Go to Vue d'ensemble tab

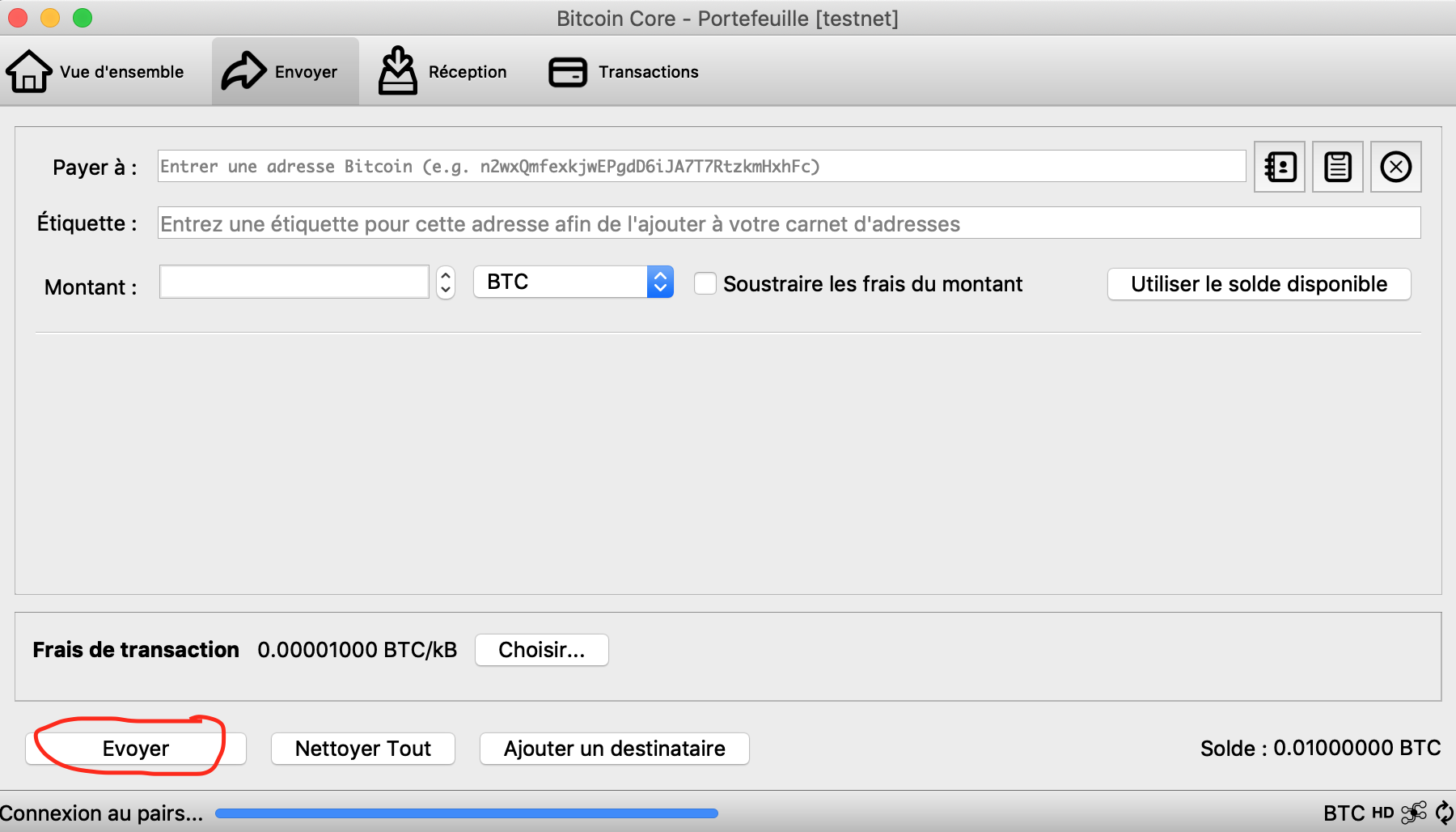[95, 71]
